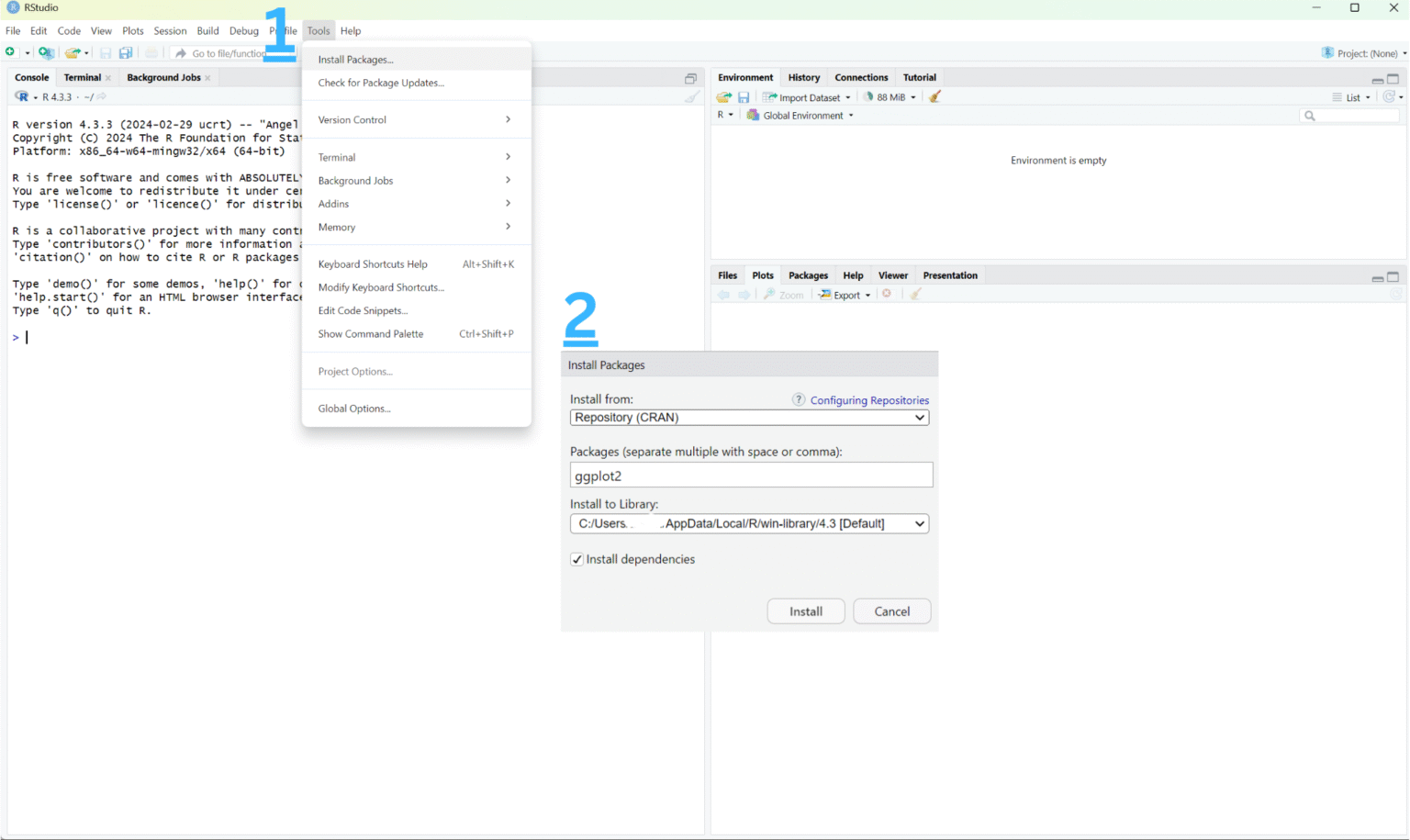This screenshot has height=840, width=1410.
Task: Open the Import Dataset tool in Environment pane
Action: click(806, 96)
